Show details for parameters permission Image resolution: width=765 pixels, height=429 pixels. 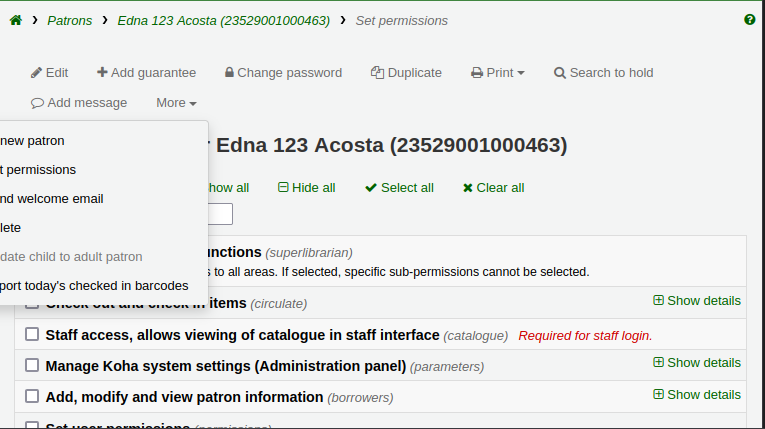coord(697,362)
